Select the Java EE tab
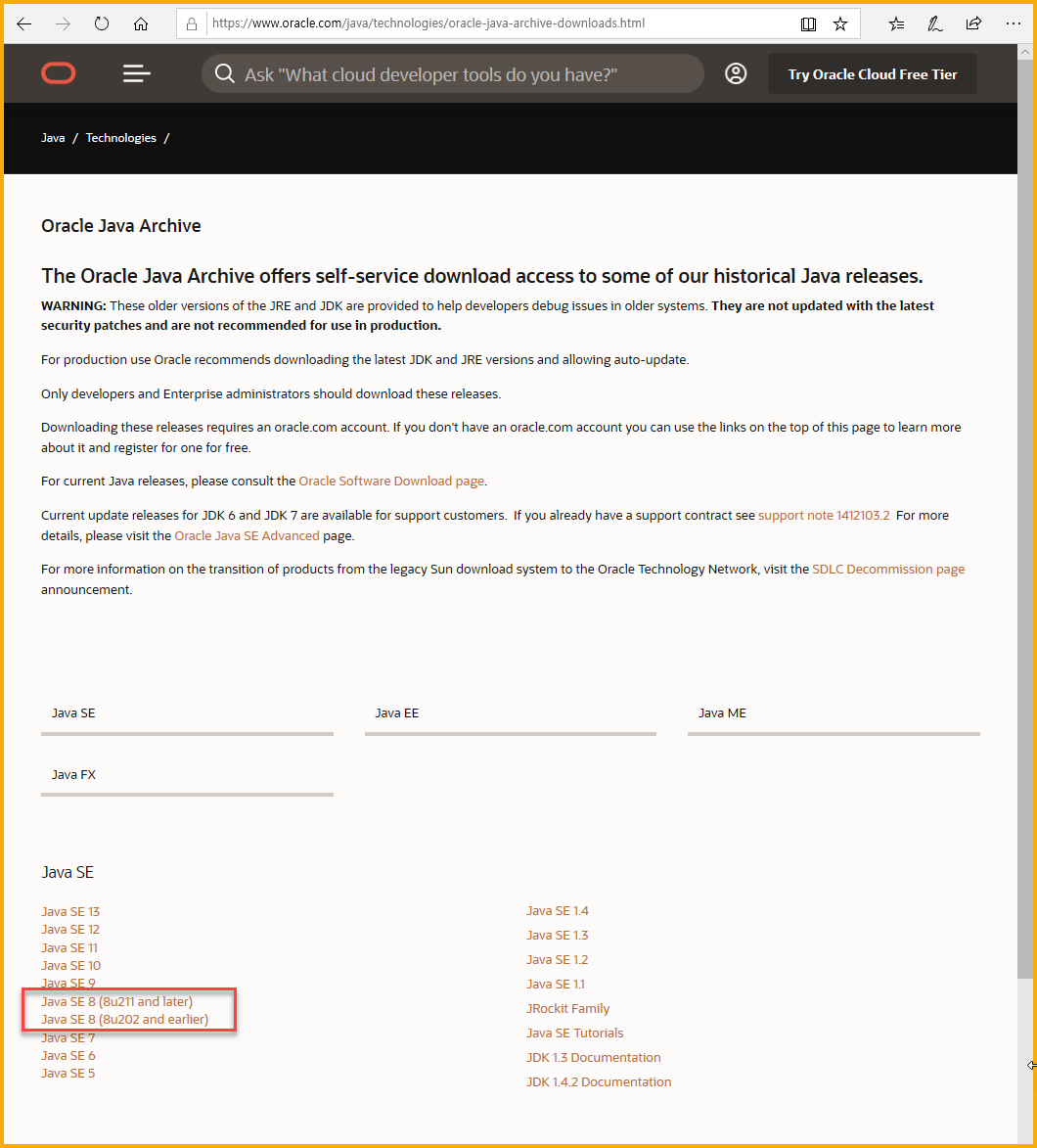 (x=510, y=714)
